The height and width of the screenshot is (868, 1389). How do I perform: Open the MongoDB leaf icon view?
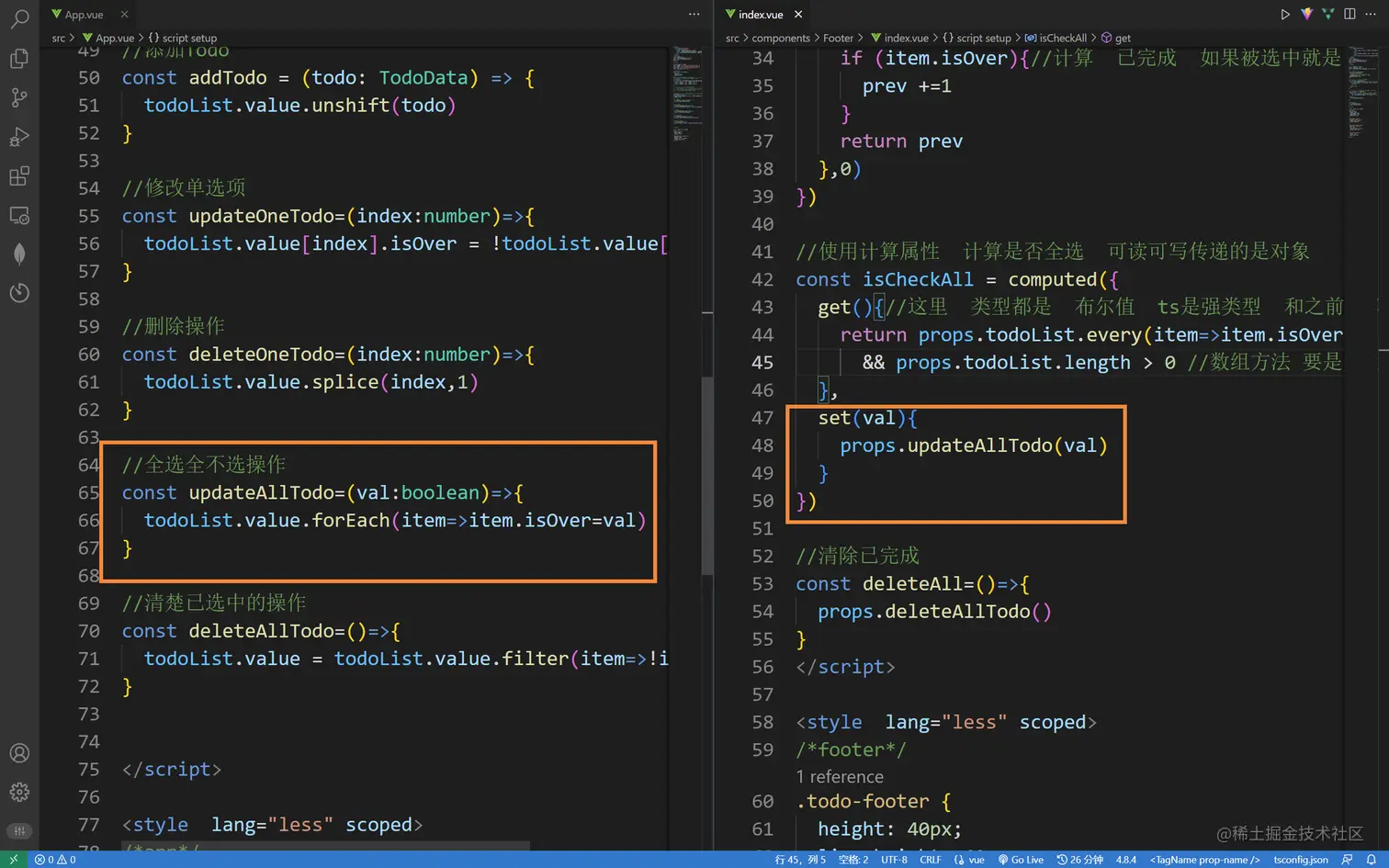click(x=19, y=254)
